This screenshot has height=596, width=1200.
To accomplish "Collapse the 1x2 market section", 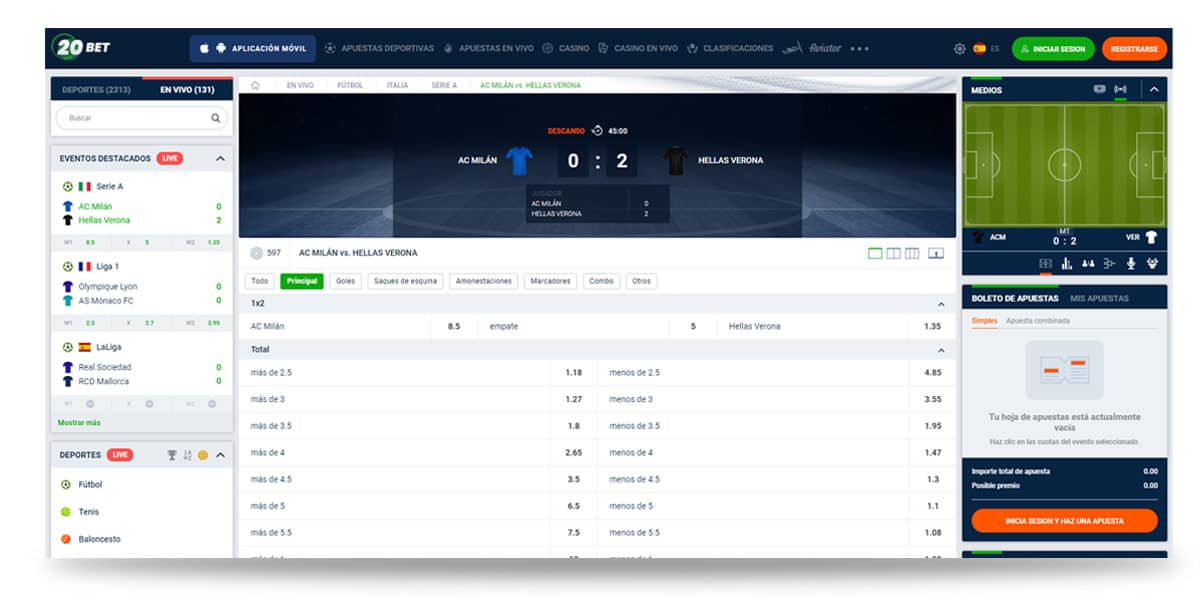I will point(941,303).
